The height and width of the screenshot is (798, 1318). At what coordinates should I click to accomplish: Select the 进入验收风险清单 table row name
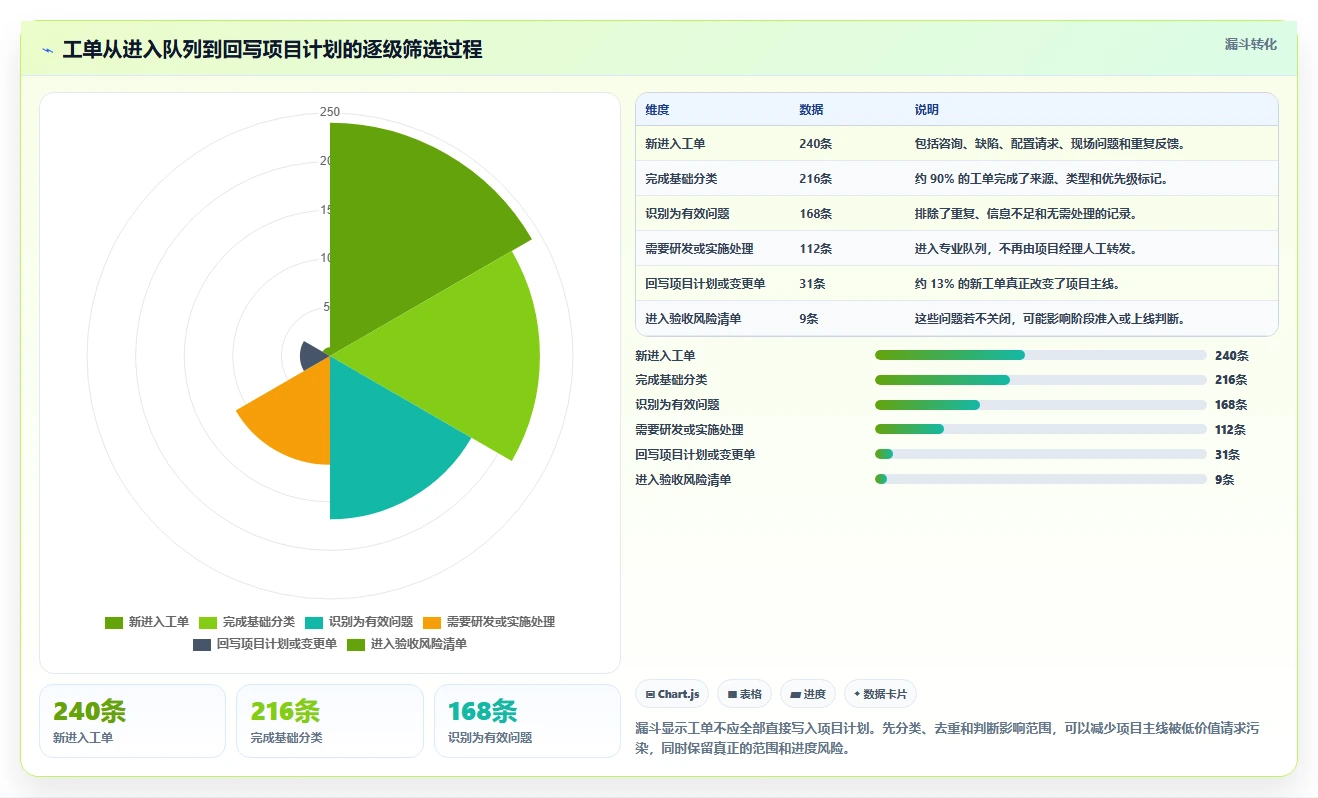(693, 319)
